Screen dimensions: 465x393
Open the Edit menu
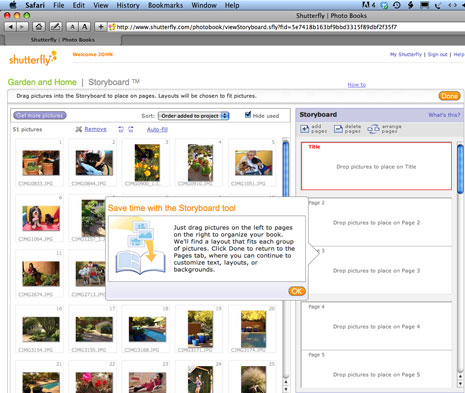tap(79, 5)
